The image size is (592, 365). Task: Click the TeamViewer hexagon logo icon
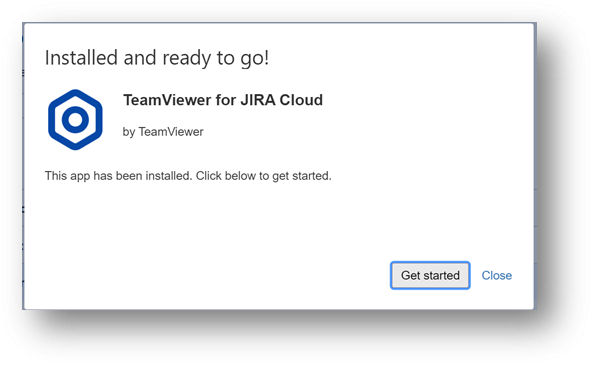[75, 120]
